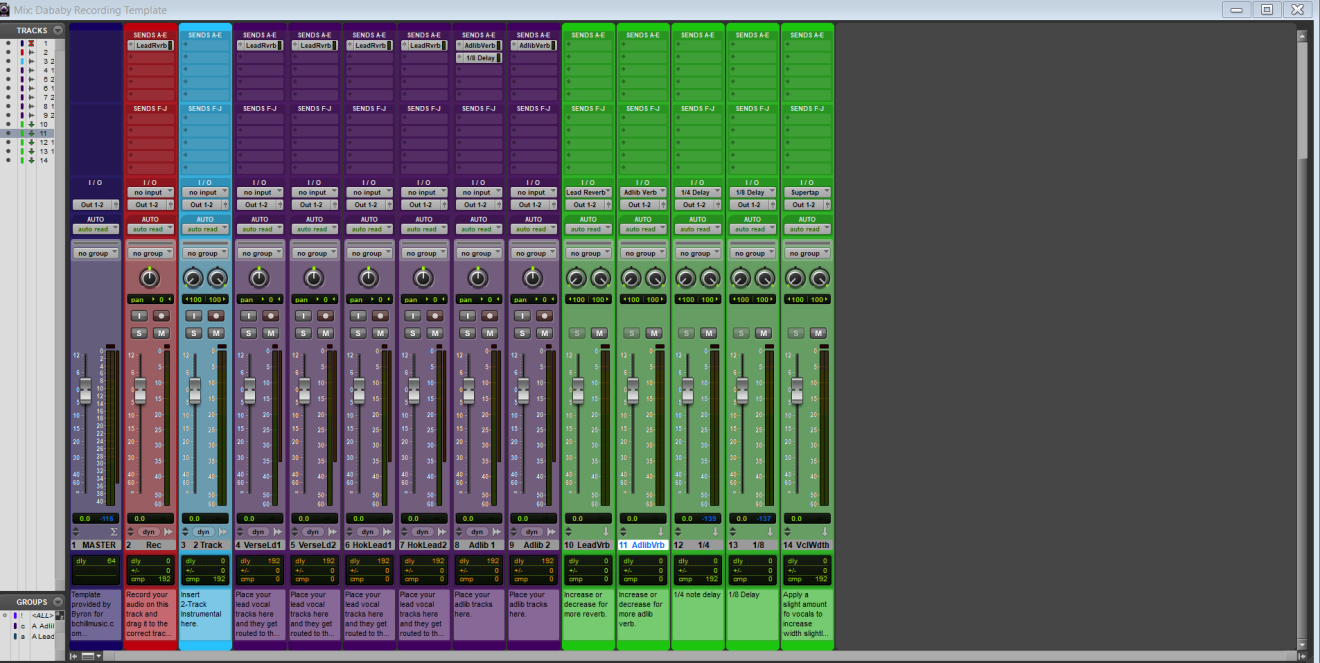Open auto read selector on MASTER track
1320x663 pixels.
click(x=95, y=229)
